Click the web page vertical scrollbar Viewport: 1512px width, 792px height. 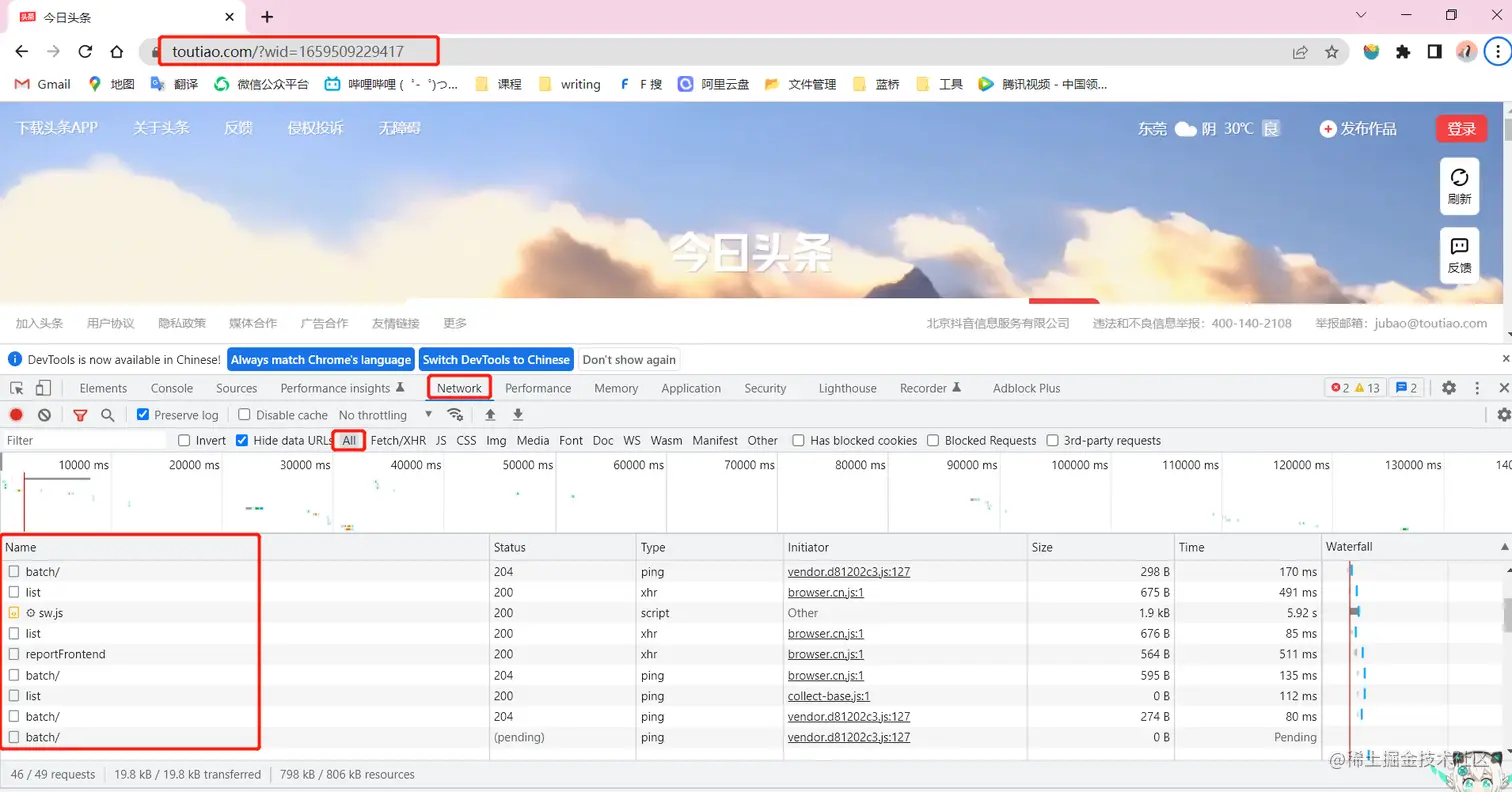(1507, 130)
